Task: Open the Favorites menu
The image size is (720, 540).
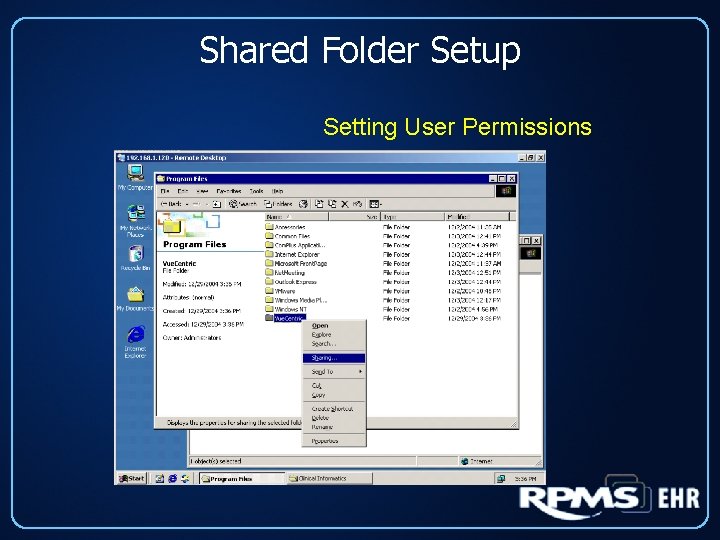Action: click(x=229, y=191)
